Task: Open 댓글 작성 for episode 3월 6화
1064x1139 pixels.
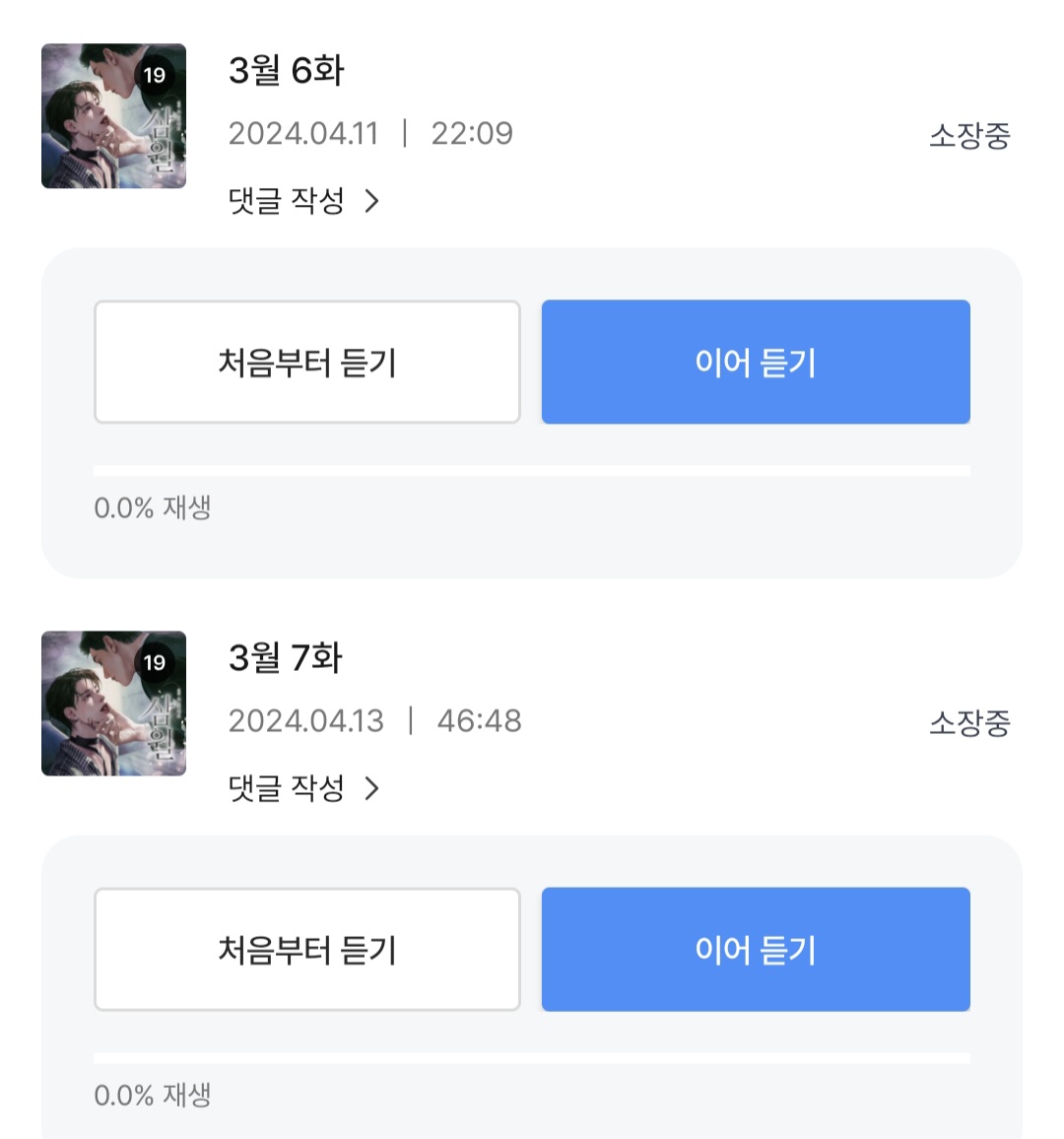Action: coord(287,201)
